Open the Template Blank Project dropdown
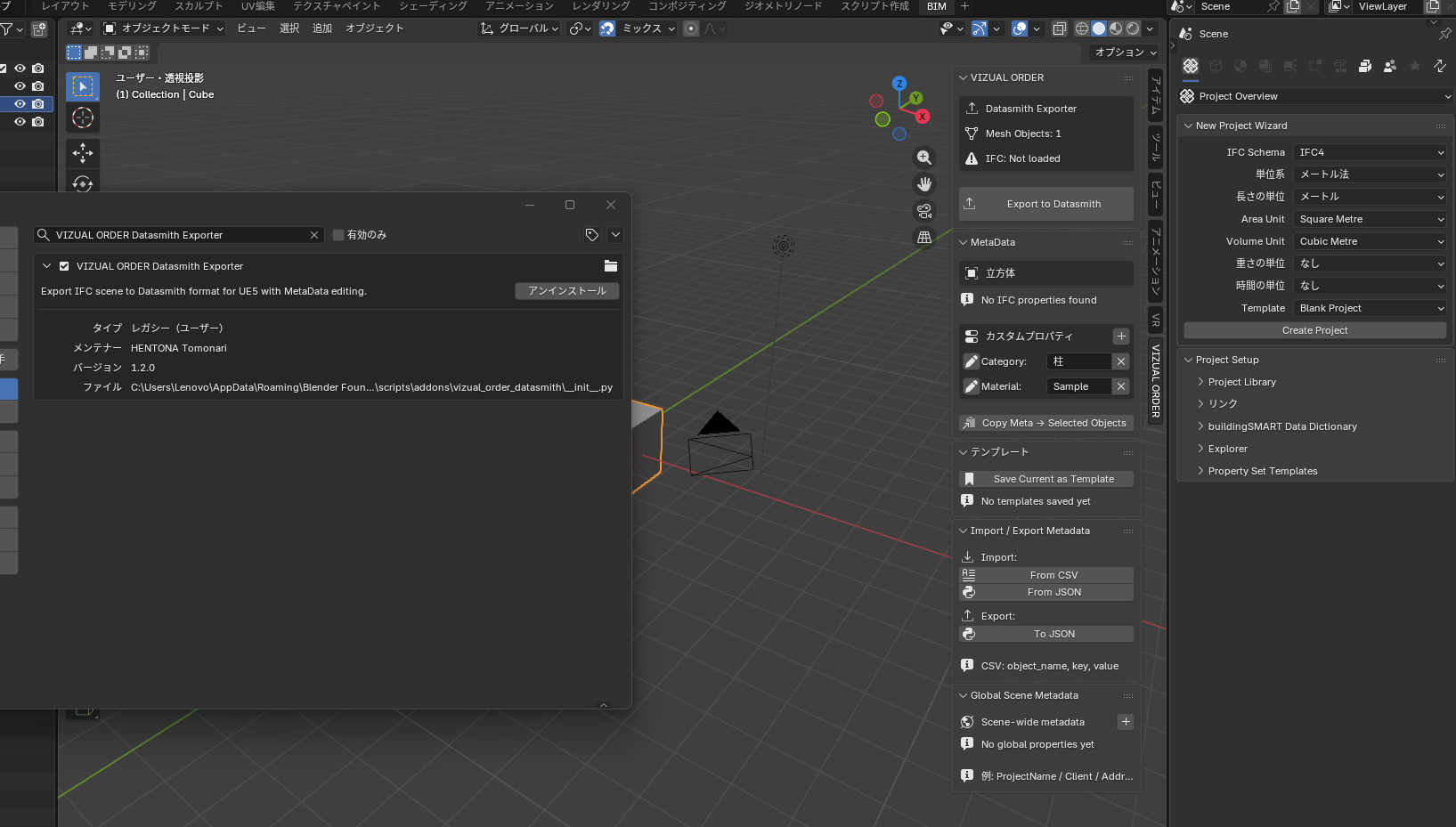 (1371, 308)
